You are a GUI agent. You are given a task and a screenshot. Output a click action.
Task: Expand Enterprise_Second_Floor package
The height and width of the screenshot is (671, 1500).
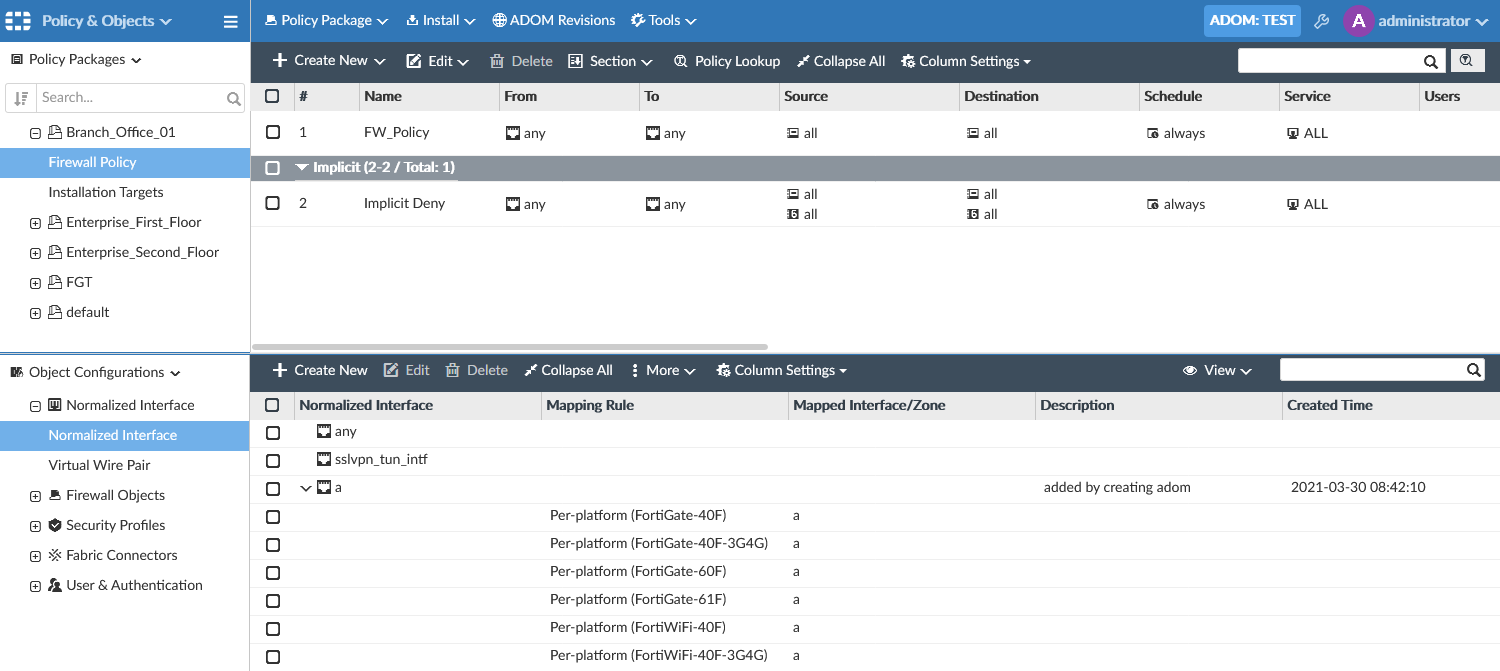[35, 253]
